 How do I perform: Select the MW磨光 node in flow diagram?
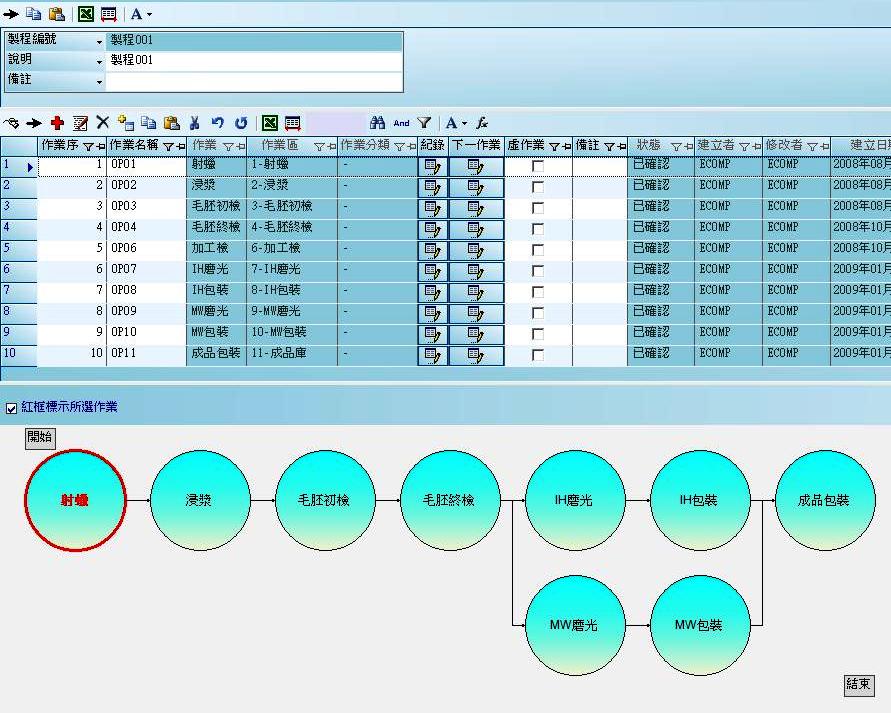574,625
